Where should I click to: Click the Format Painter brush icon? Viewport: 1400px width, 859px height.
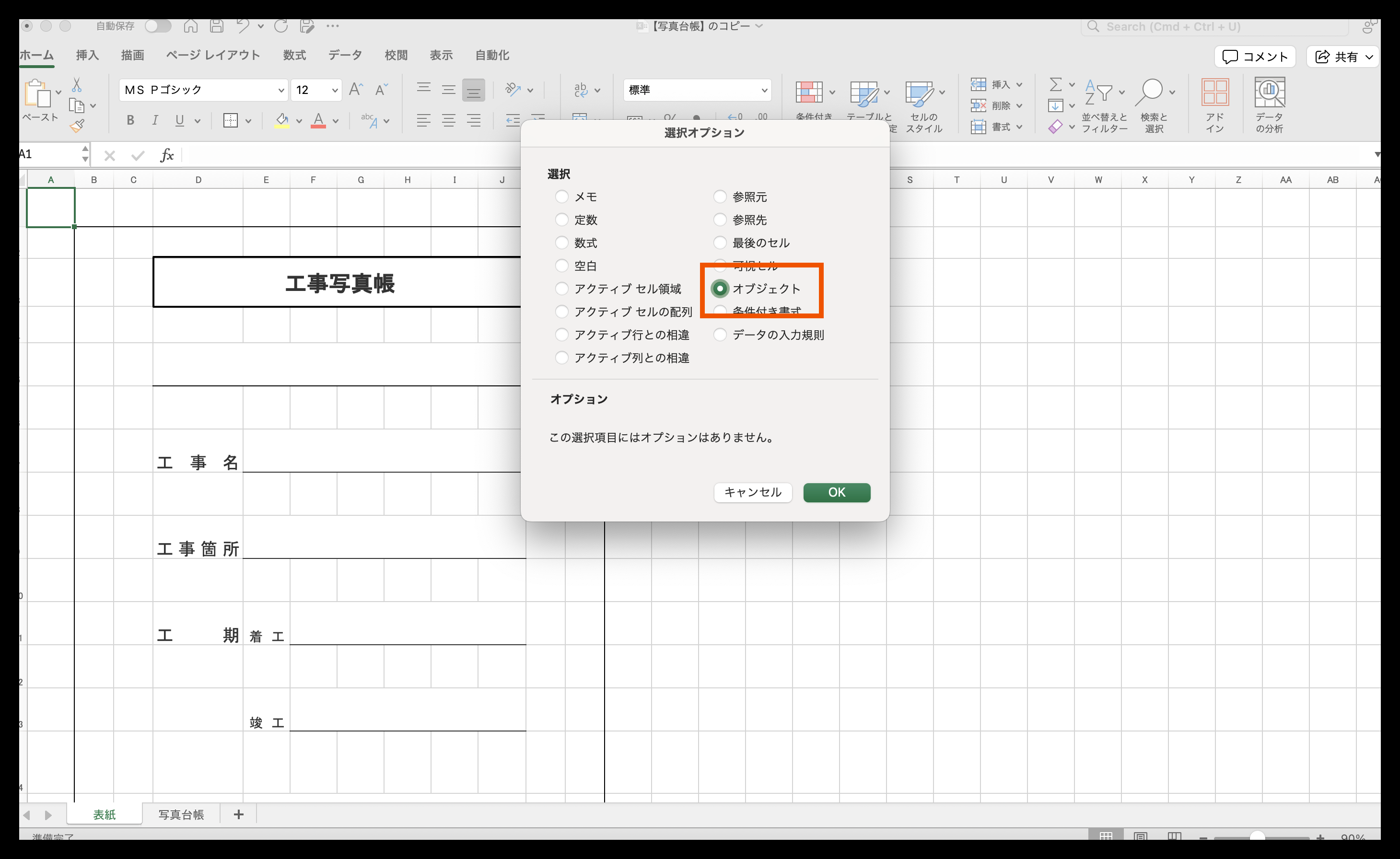pos(77,126)
